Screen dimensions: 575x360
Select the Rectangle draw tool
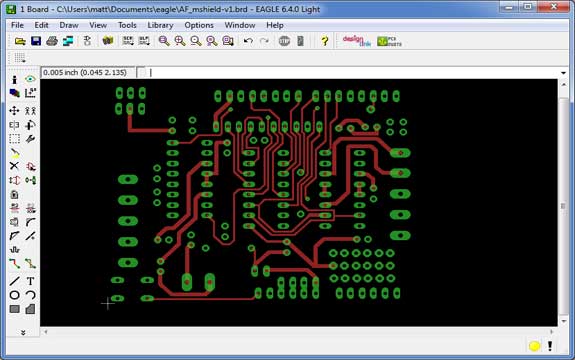(14, 309)
